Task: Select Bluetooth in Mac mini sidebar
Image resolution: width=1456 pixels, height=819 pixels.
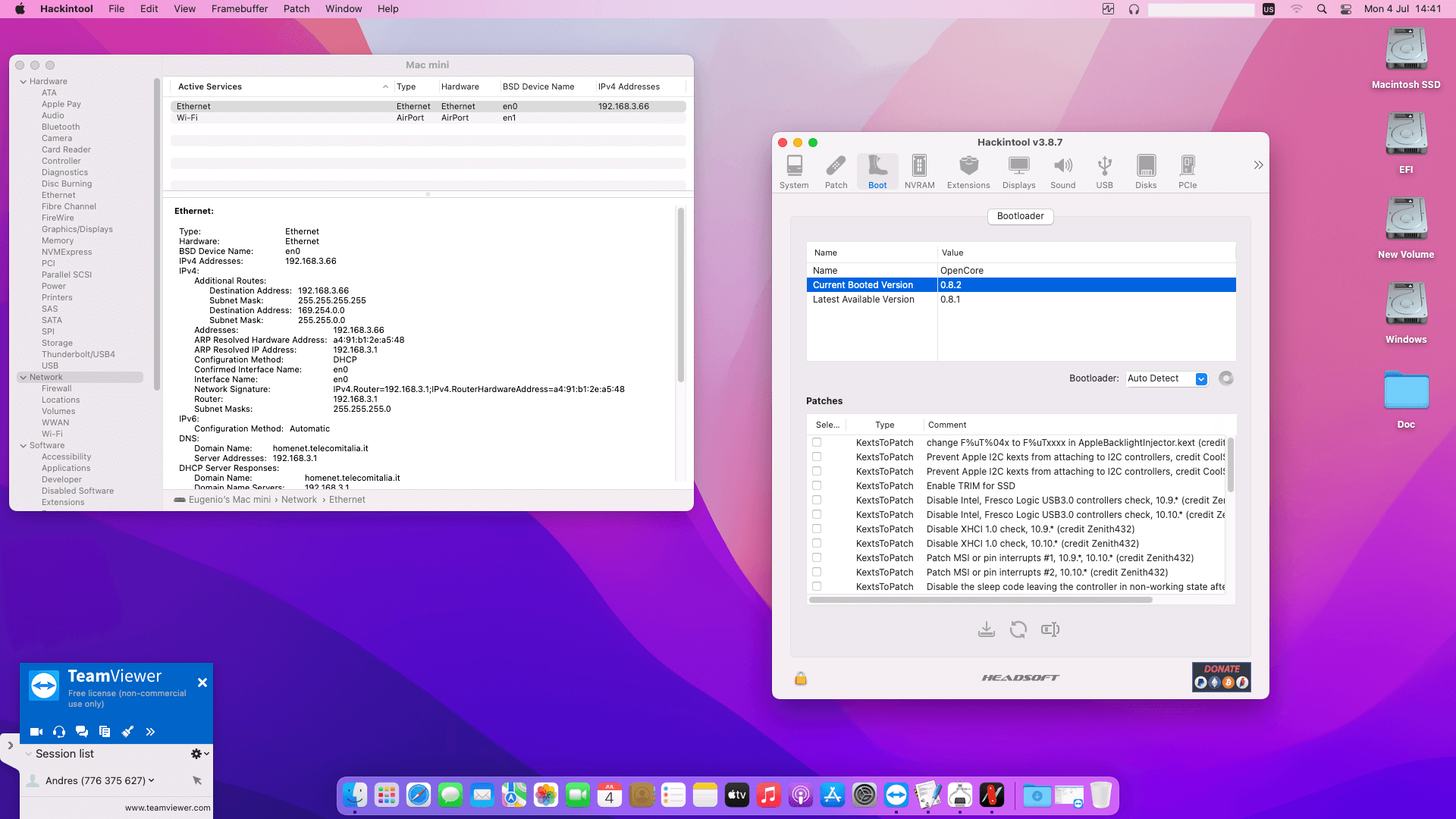Action: click(x=61, y=127)
